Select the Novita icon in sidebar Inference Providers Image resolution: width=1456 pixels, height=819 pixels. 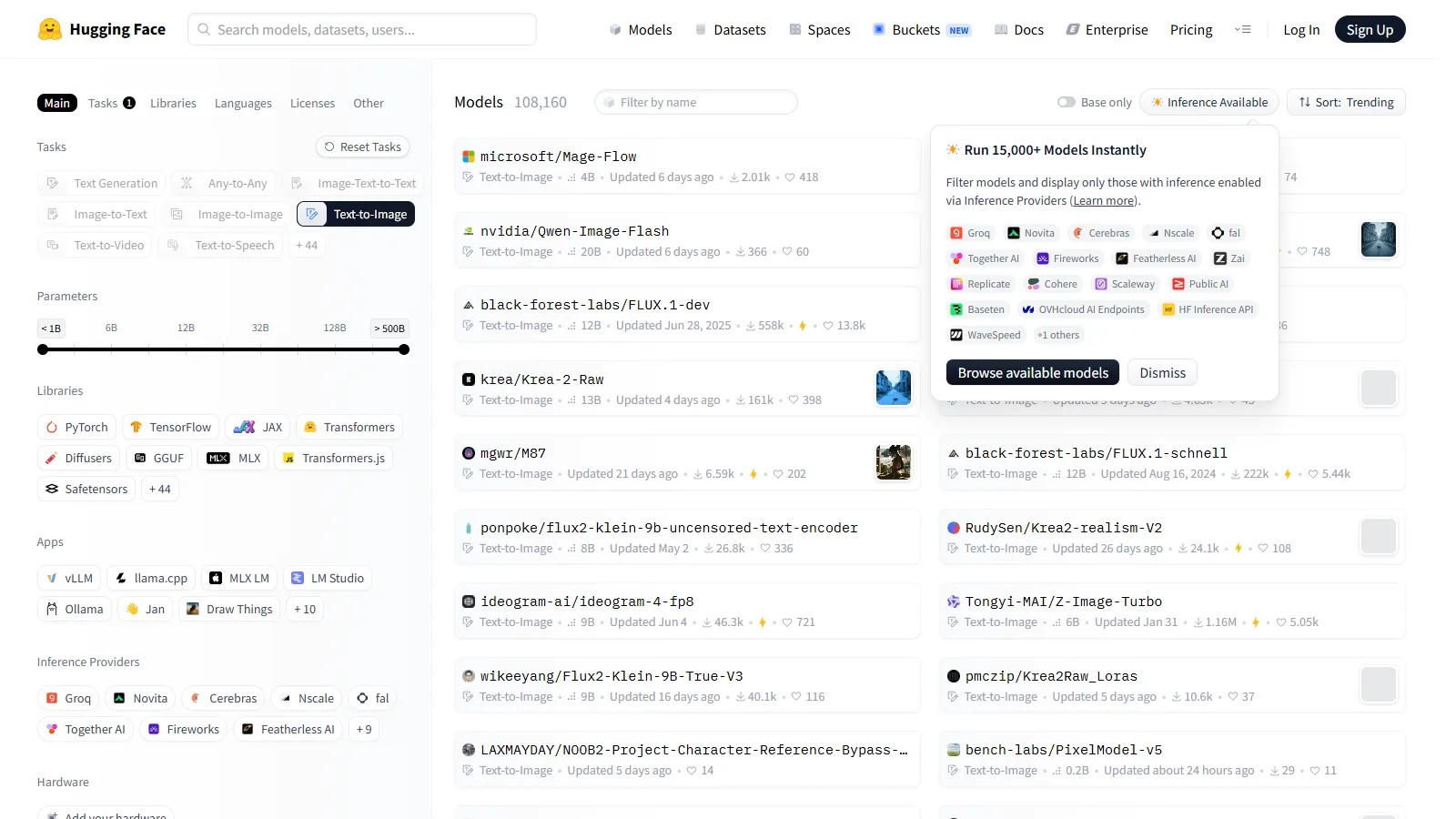point(119,698)
